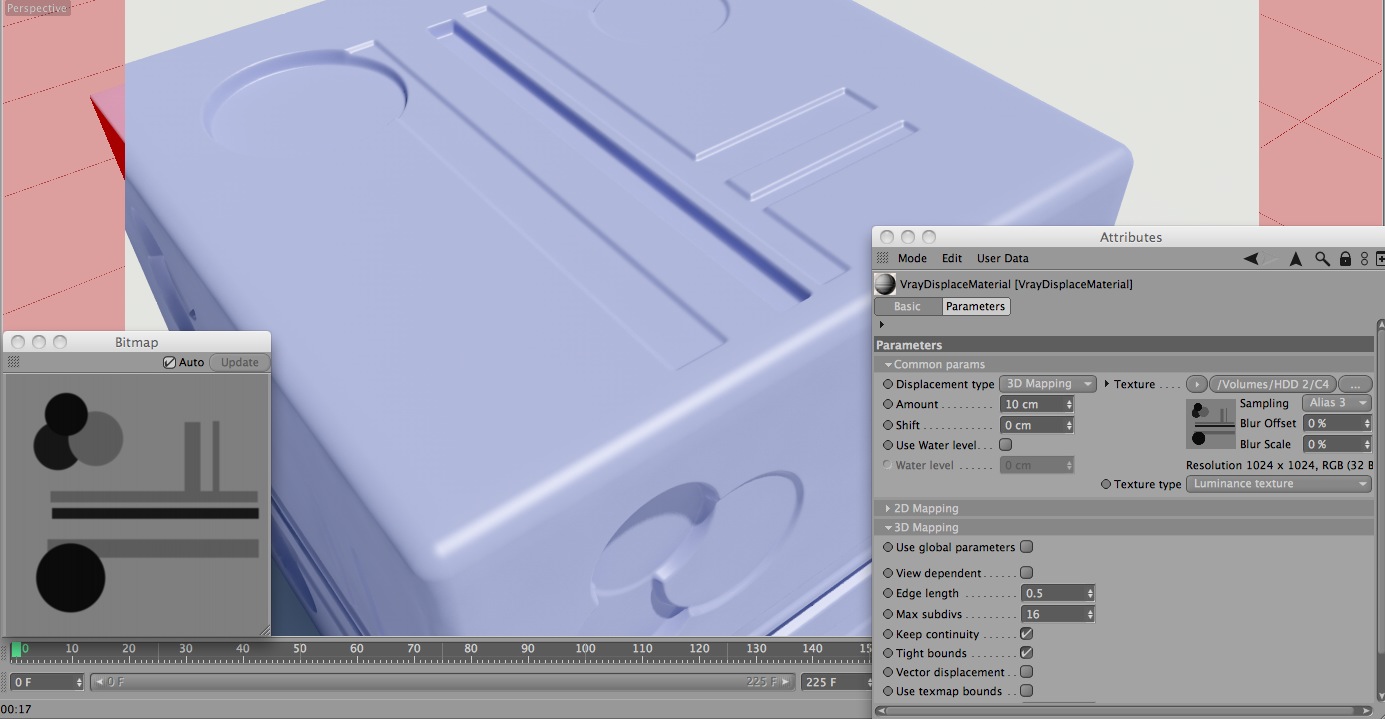
Task: Click the Edge length 0.5 field
Action: (x=1057, y=593)
